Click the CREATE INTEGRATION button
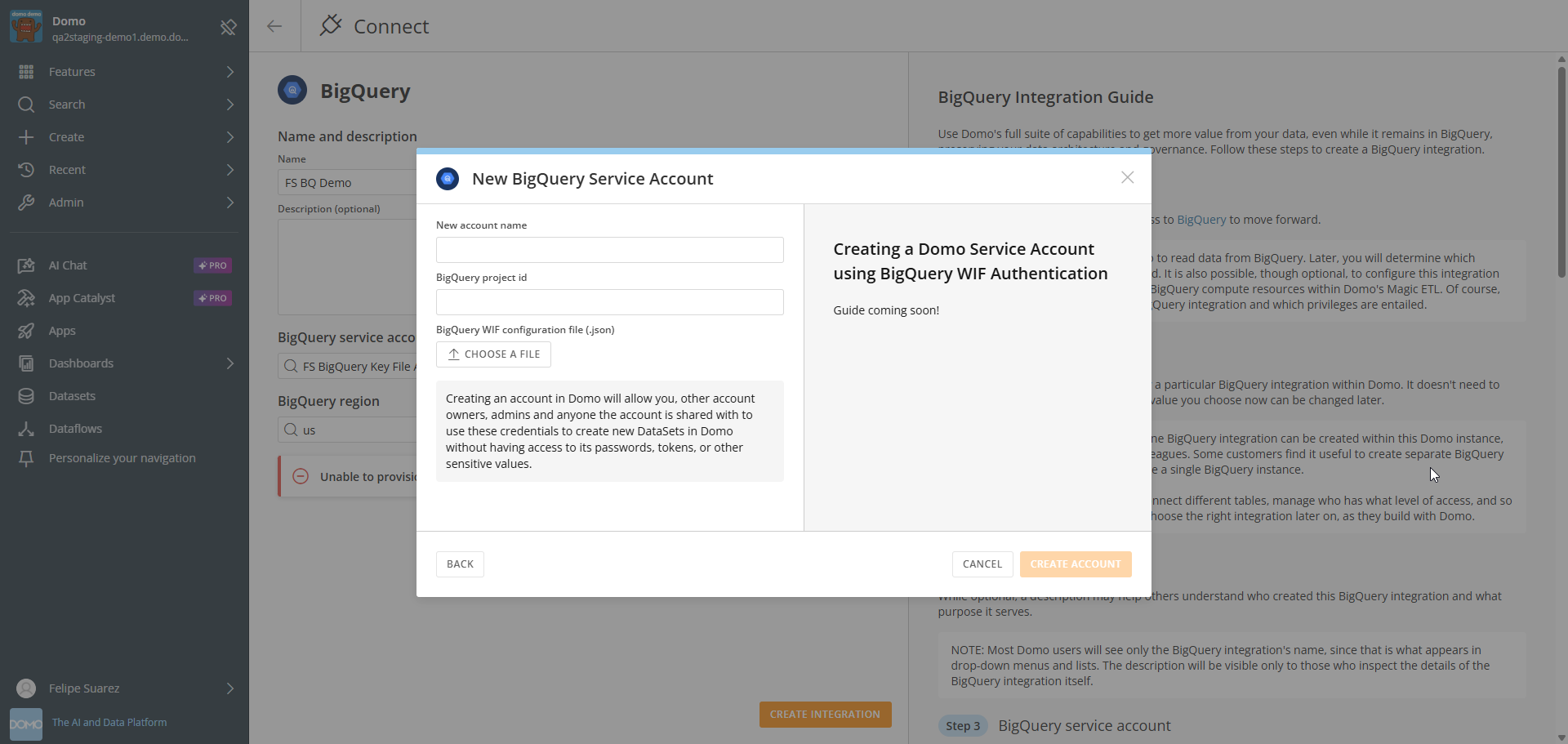Screen dimensions: 1568x744 click(x=825, y=715)
